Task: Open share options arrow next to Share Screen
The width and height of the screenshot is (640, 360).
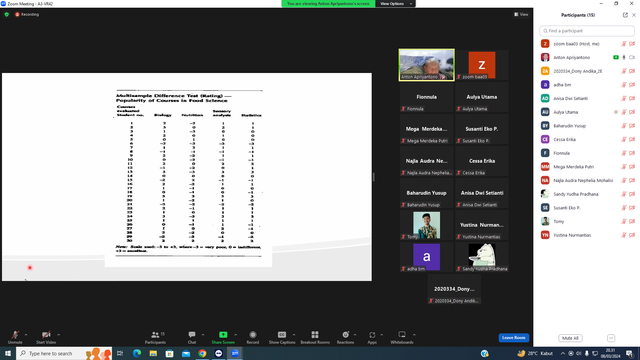Action: click(x=236, y=335)
